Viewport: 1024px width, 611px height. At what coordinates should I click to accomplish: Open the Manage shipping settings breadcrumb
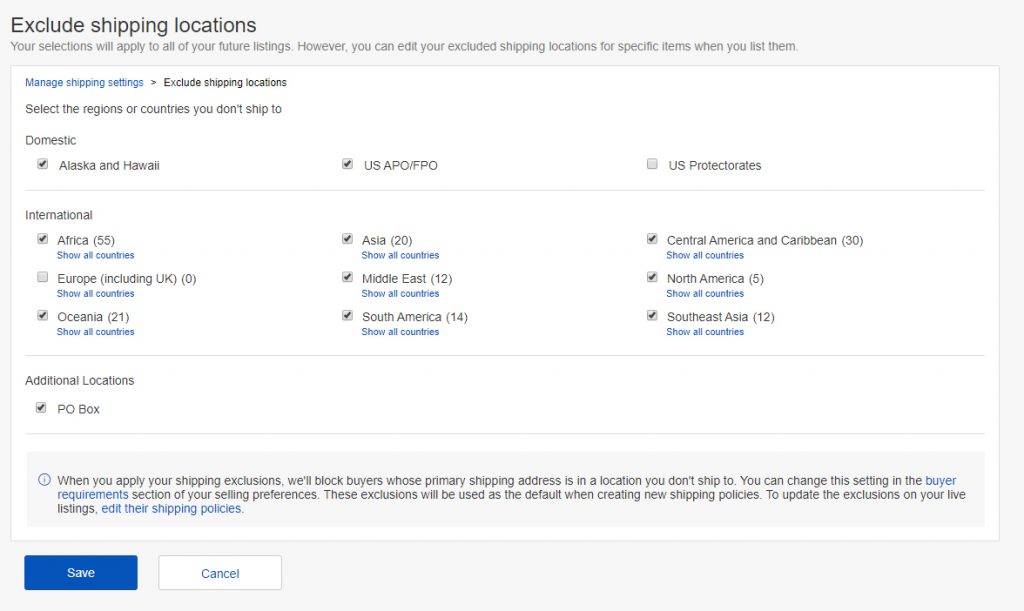pos(84,82)
